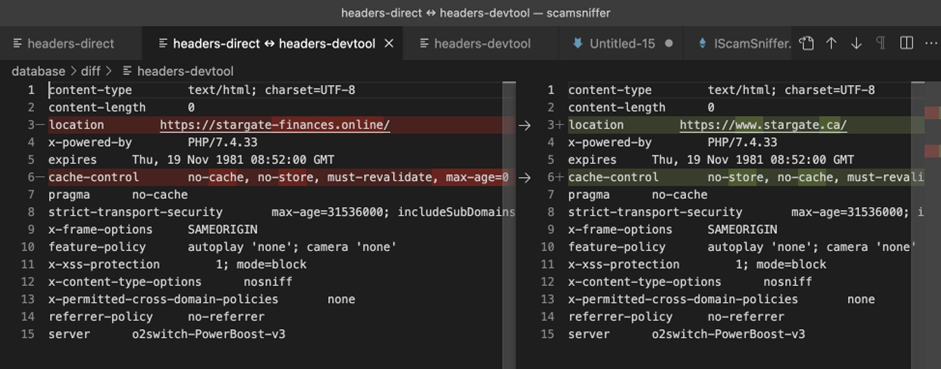Click the unsaved dot on Untitled-15 tab
Image resolution: width=941 pixels, height=369 pixels.
pos(669,43)
